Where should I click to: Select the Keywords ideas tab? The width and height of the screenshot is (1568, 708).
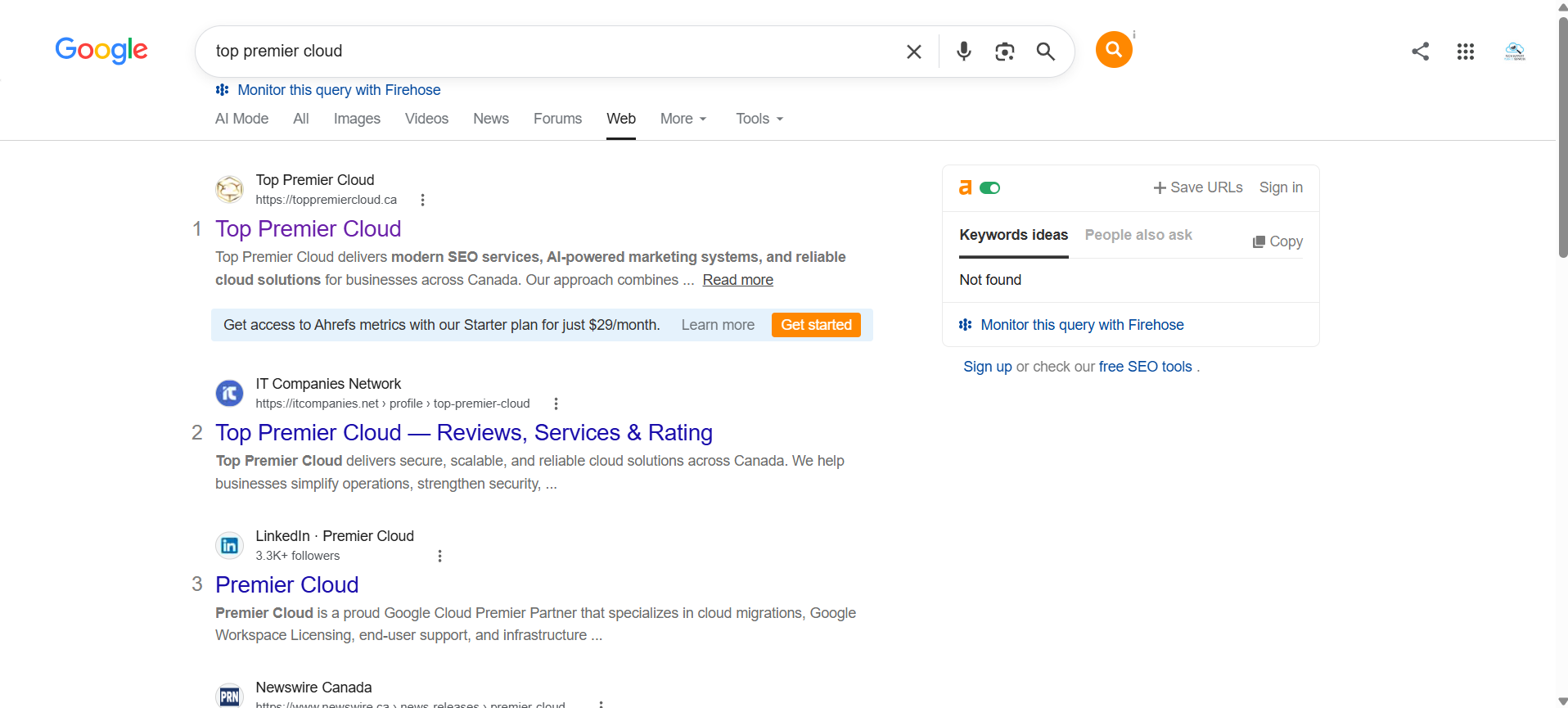pyautogui.click(x=1013, y=235)
